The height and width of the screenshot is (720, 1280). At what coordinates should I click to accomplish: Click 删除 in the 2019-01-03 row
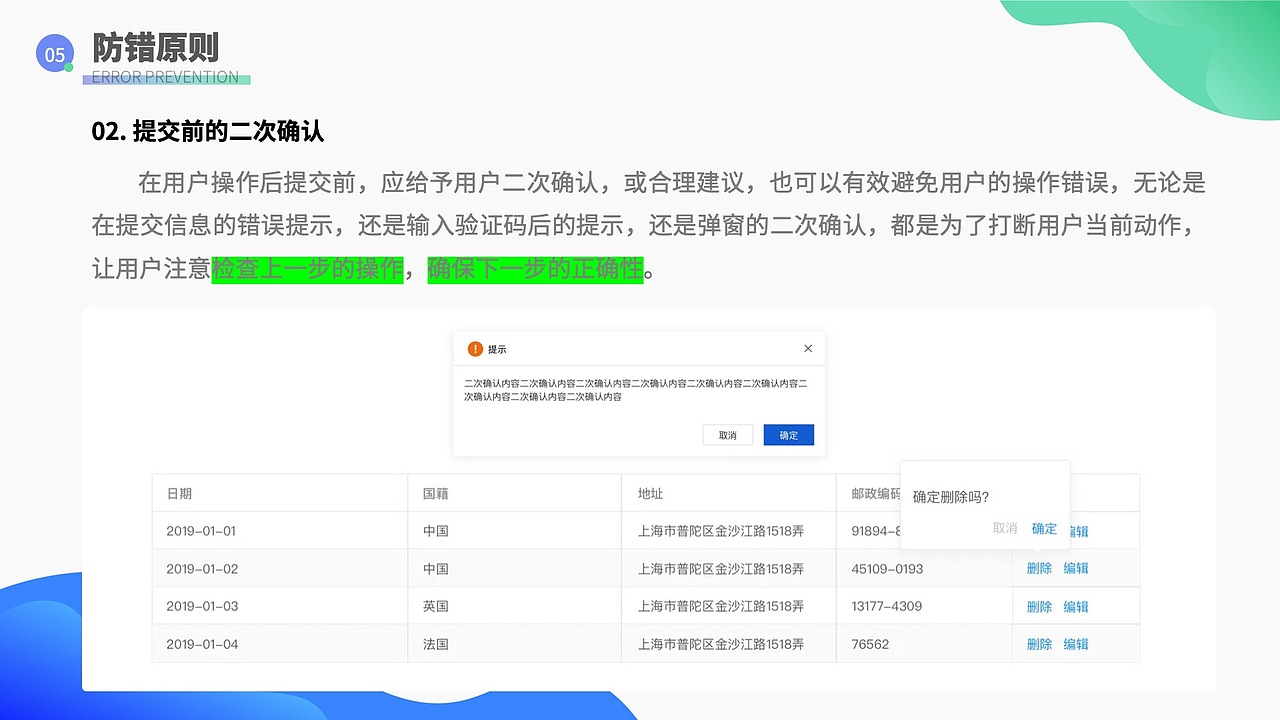pos(1039,606)
